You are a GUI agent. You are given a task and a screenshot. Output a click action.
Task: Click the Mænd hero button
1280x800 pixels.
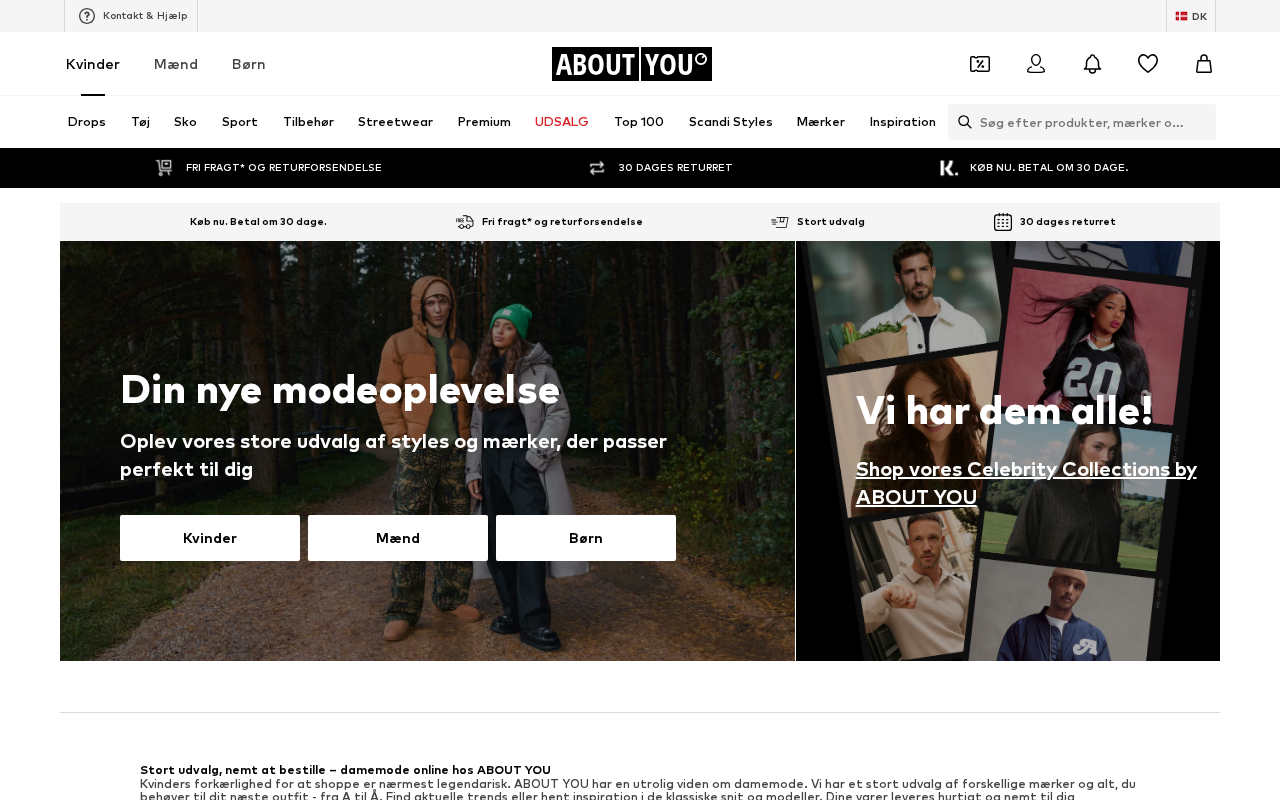(x=398, y=538)
